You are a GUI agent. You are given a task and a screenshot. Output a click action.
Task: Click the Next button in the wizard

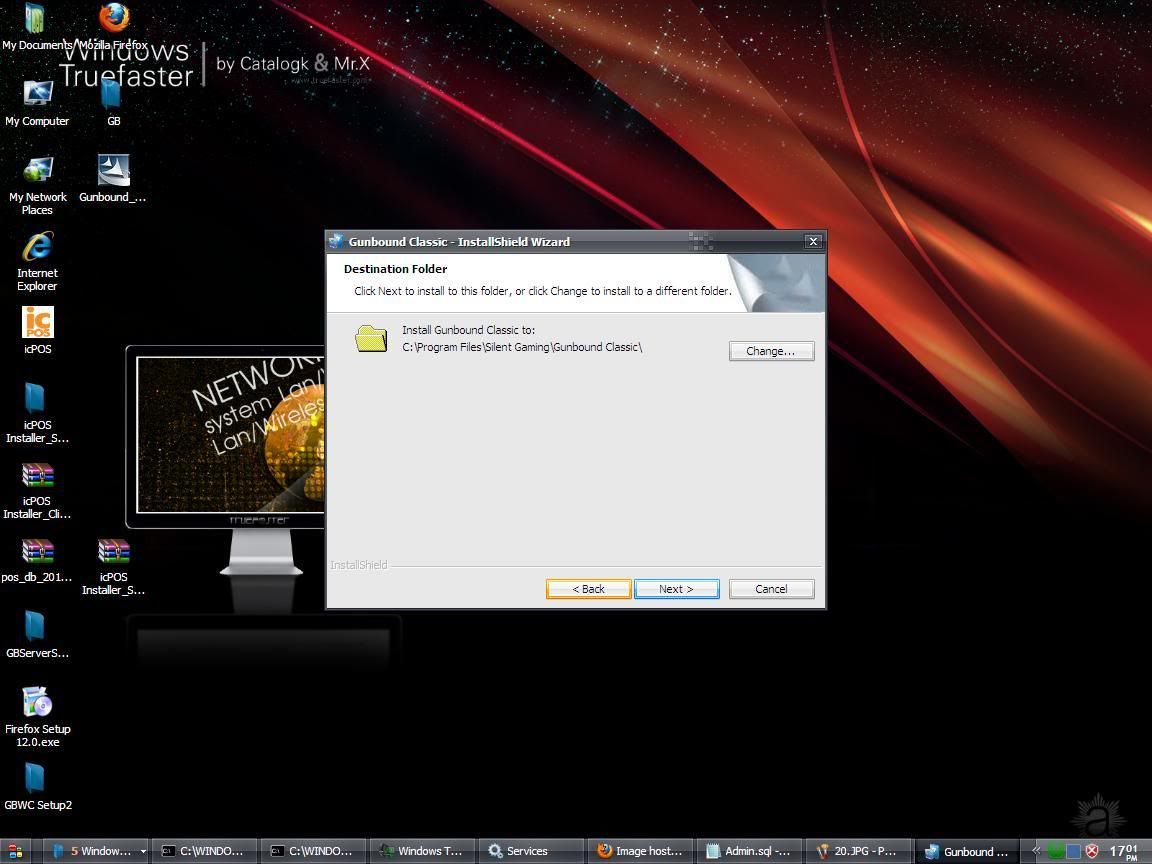point(676,589)
